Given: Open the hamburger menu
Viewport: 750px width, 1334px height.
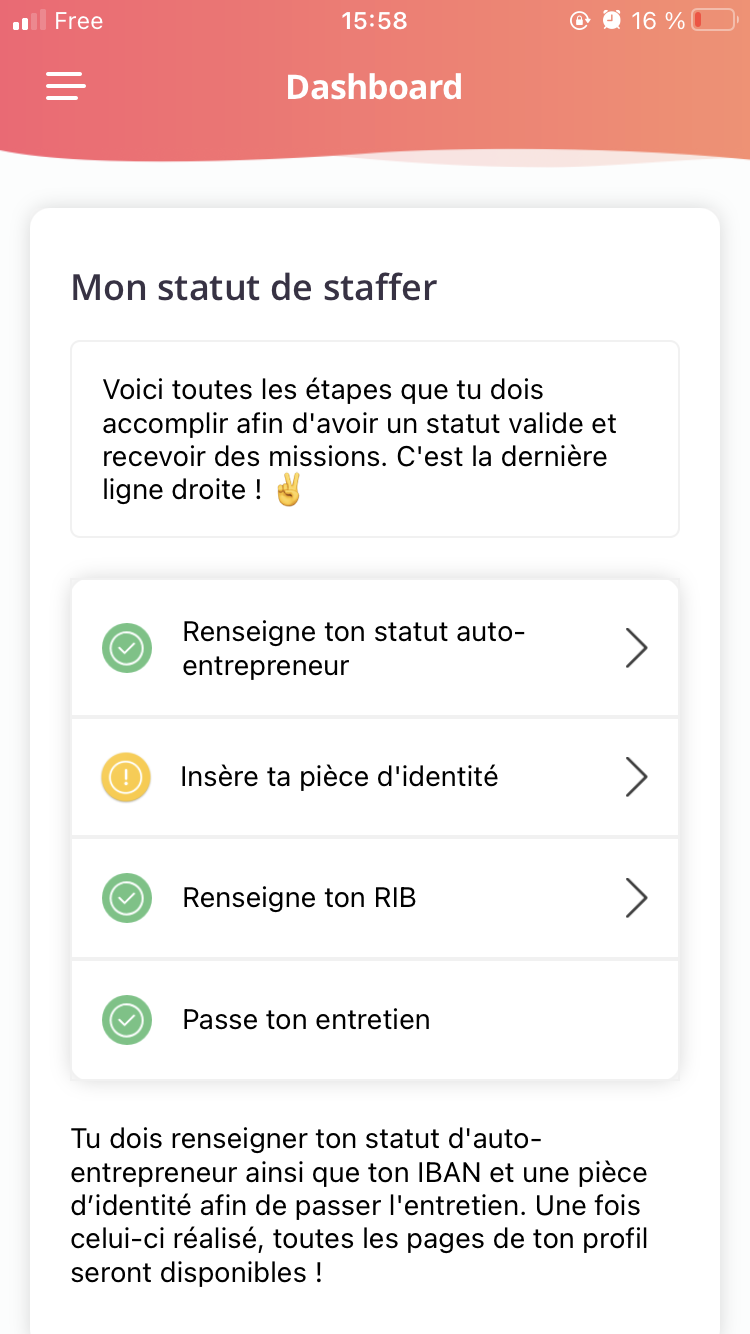Looking at the screenshot, I should [66, 86].
